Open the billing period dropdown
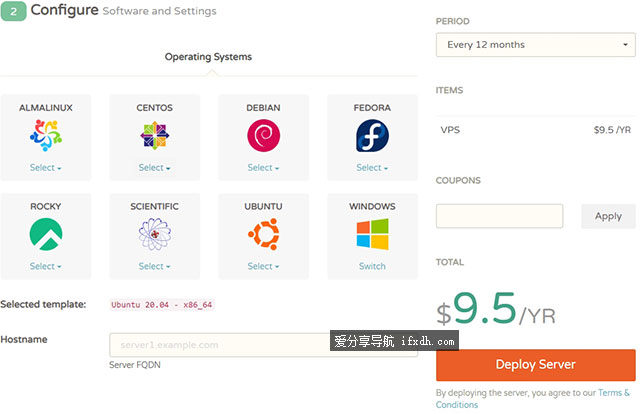The width and height of the screenshot is (640, 414). pyautogui.click(x=534, y=45)
